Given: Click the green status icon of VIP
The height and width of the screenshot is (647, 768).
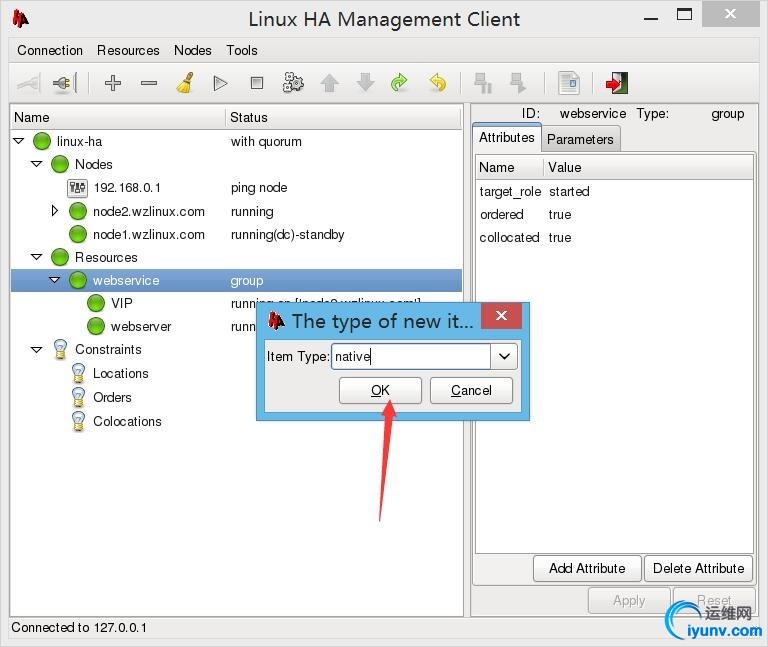Looking at the screenshot, I should 96,303.
